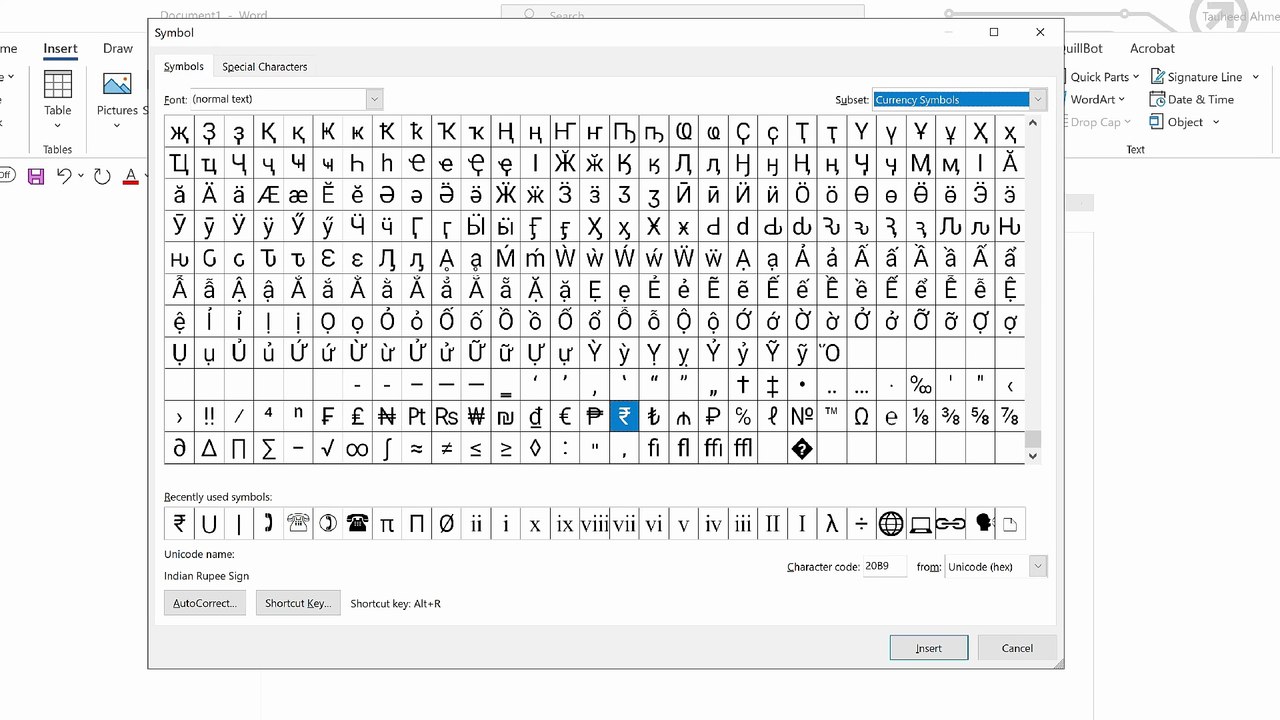
Task: Maximize the Symbol dialog
Action: click(x=994, y=32)
